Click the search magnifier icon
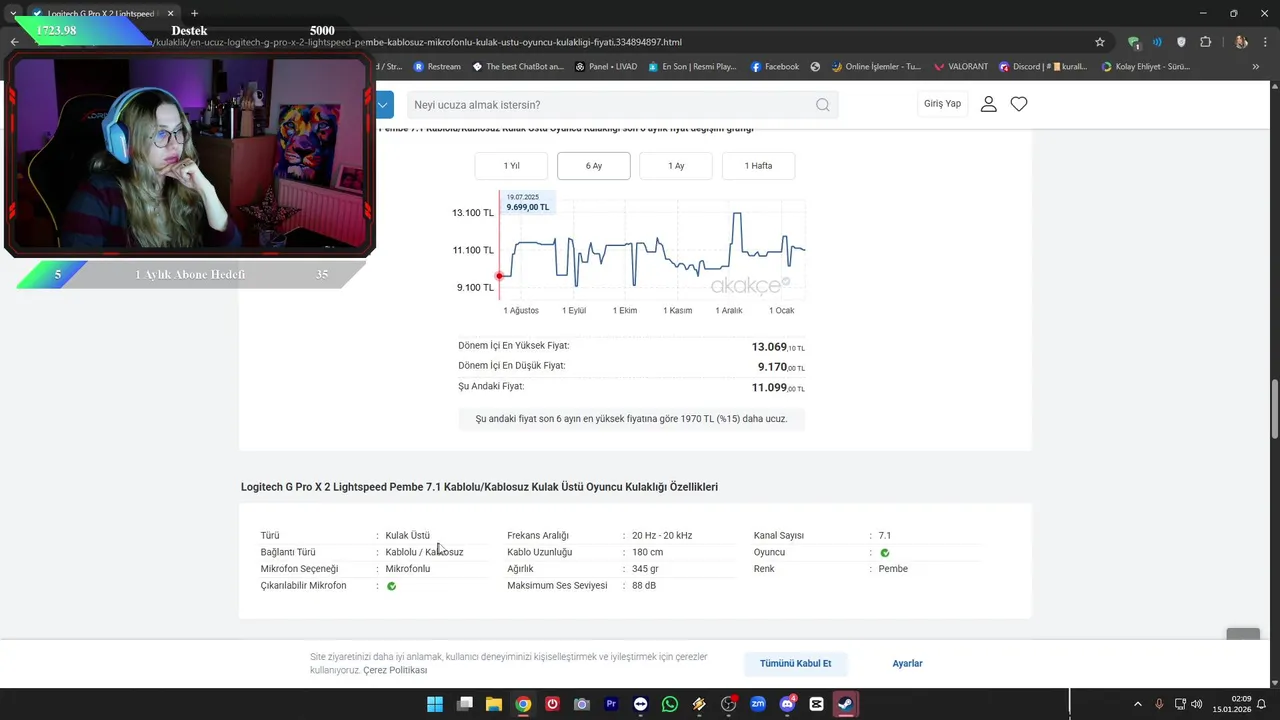1280x720 pixels. pyautogui.click(x=822, y=104)
